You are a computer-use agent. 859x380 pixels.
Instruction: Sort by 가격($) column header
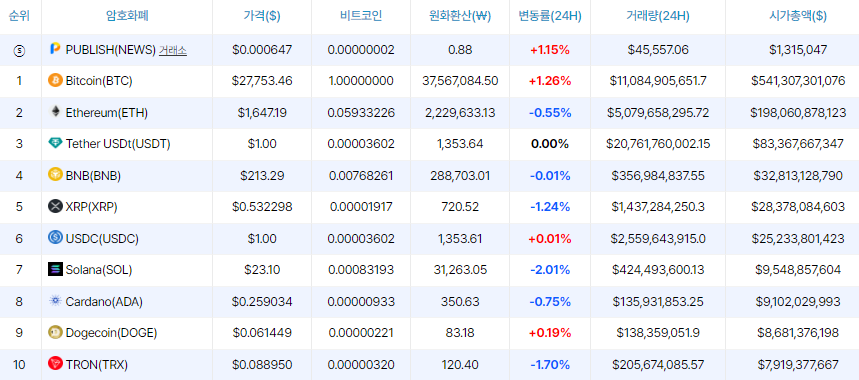click(262, 16)
